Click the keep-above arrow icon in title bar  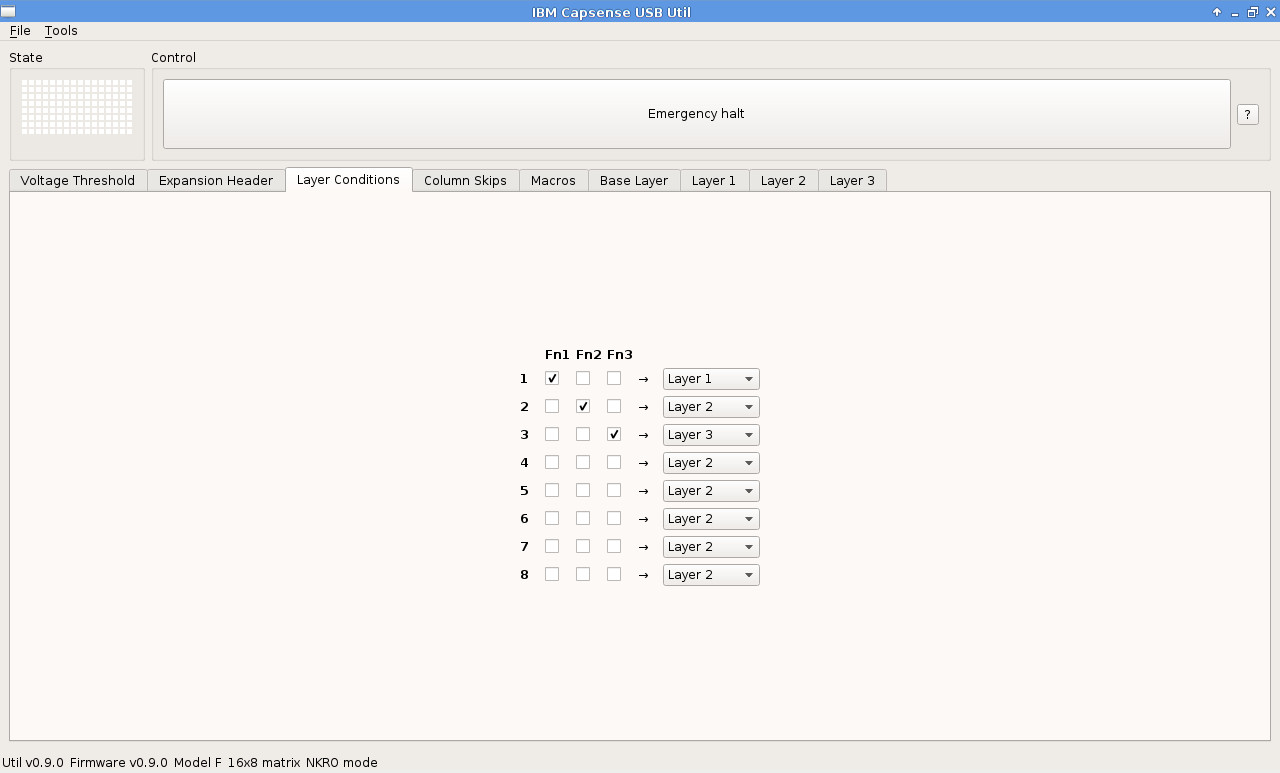pyautogui.click(x=1217, y=12)
